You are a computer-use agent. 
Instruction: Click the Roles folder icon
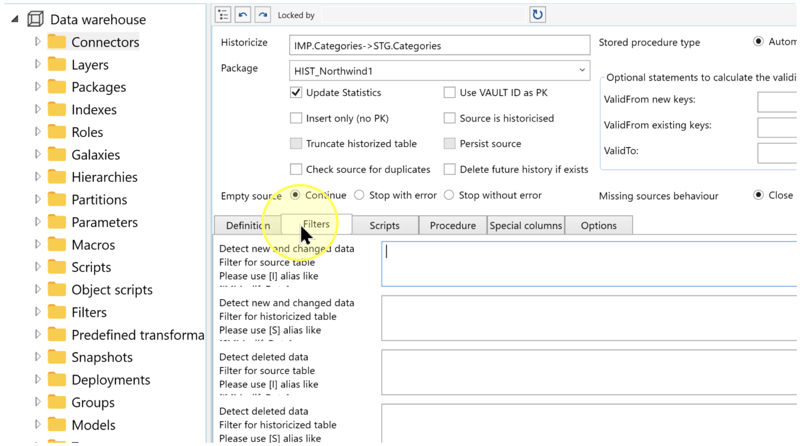(57, 132)
